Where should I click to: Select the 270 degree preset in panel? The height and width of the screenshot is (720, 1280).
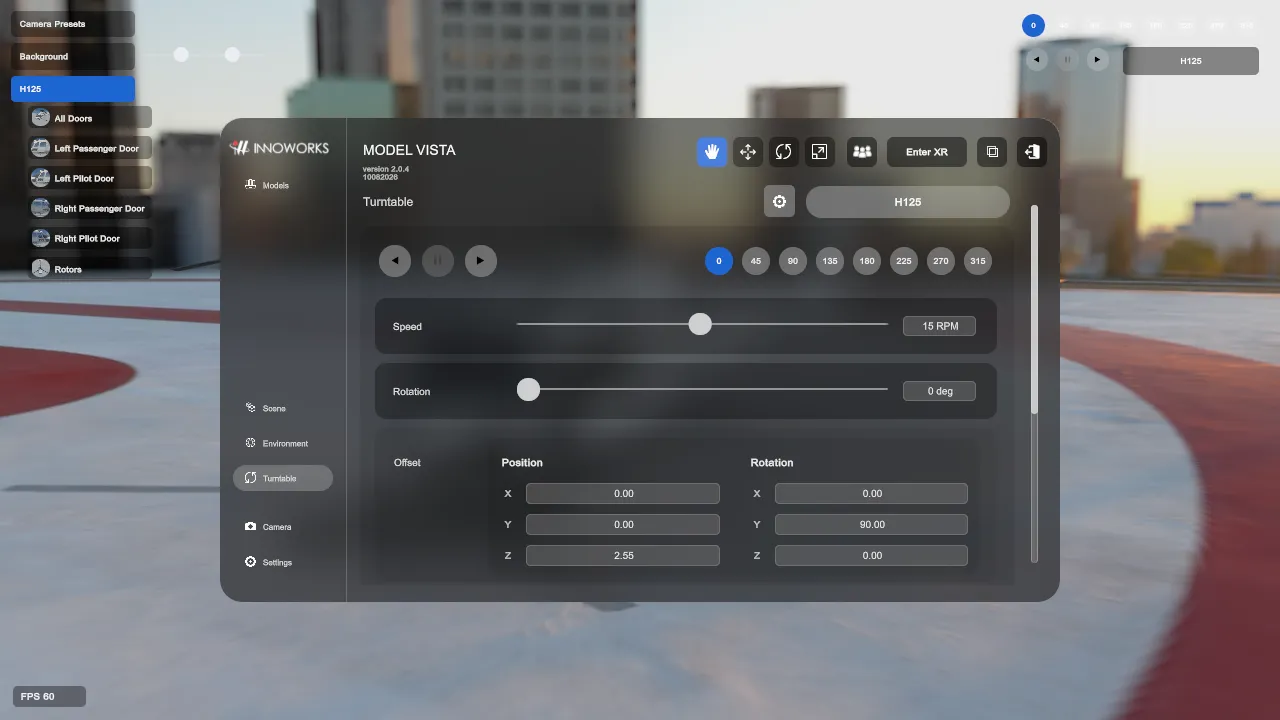tap(941, 261)
